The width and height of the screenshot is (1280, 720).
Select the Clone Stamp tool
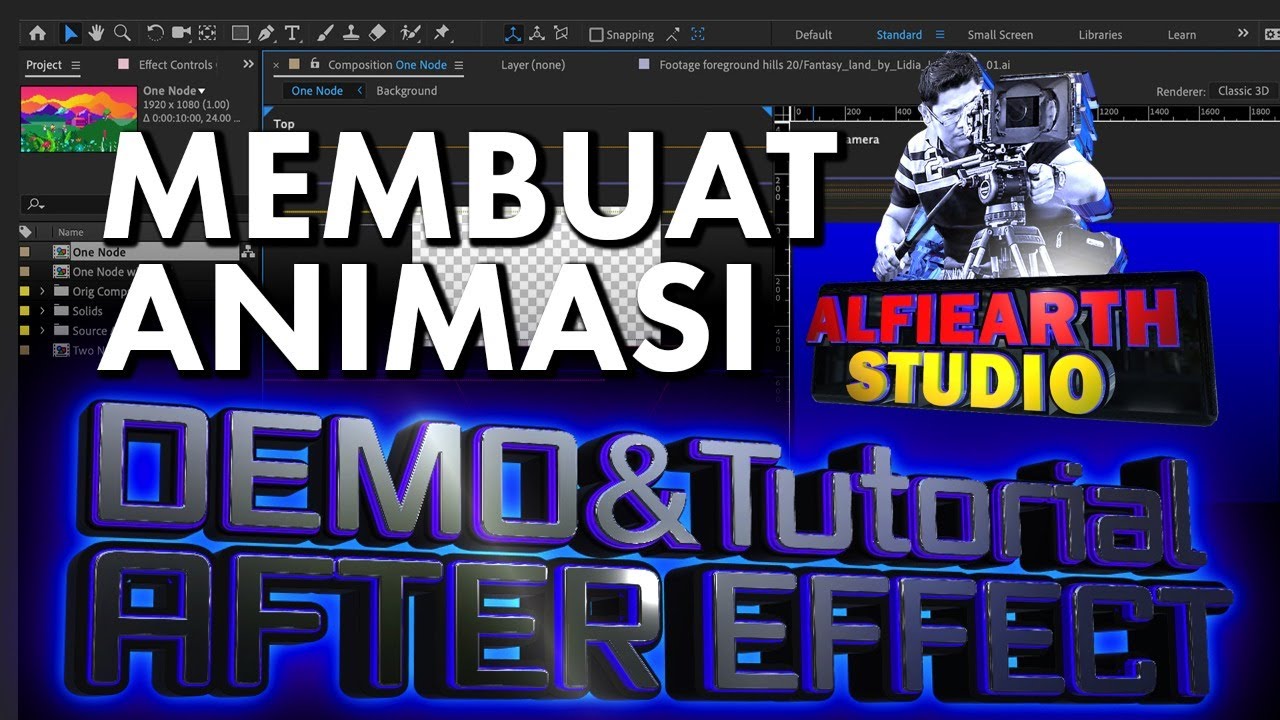[351, 33]
